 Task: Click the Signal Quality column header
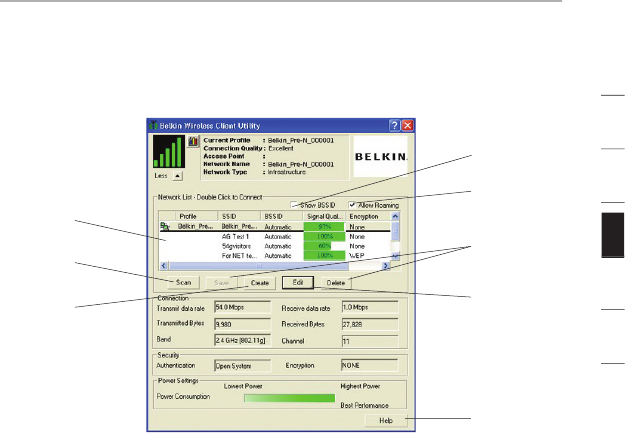(324, 216)
